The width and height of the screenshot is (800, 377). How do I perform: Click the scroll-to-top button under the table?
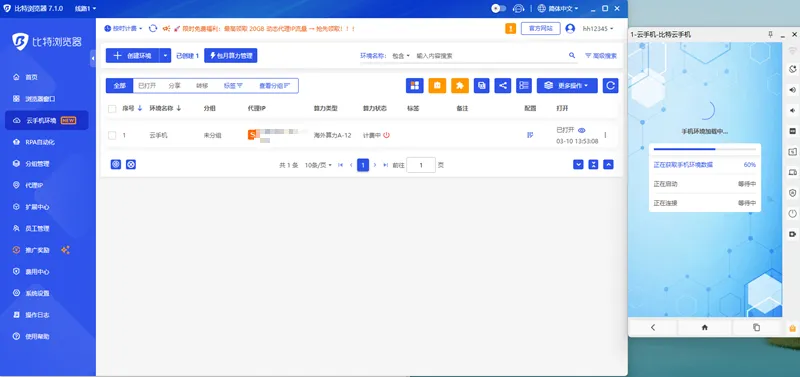[x=608, y=164]
